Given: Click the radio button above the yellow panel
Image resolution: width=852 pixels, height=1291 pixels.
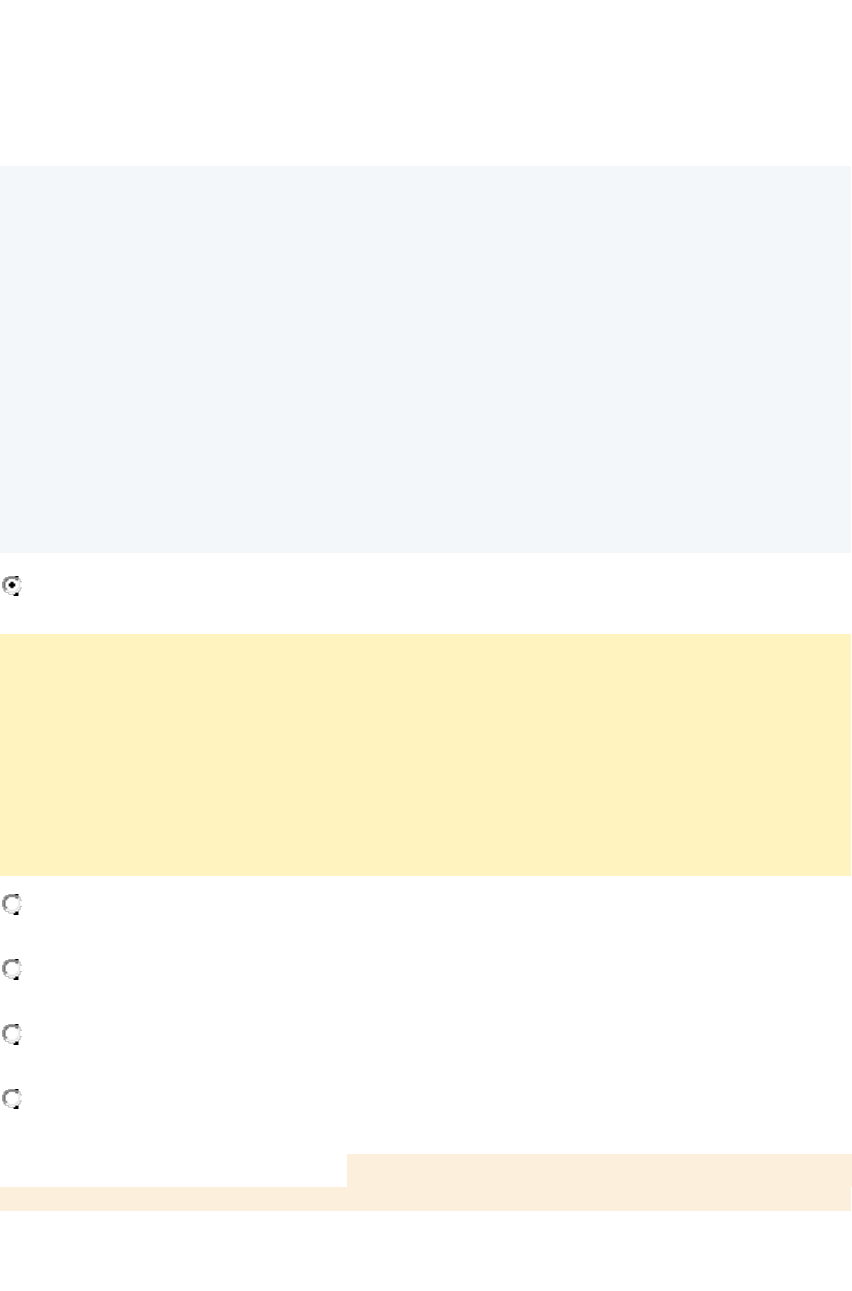Looking at the screenshot, I should [x=13, y=587].
